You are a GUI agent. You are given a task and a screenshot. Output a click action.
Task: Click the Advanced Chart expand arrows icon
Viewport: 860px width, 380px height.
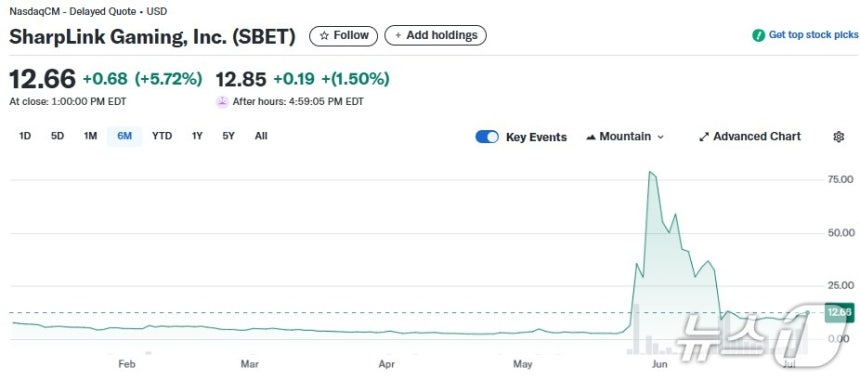(x=704, y=137)
